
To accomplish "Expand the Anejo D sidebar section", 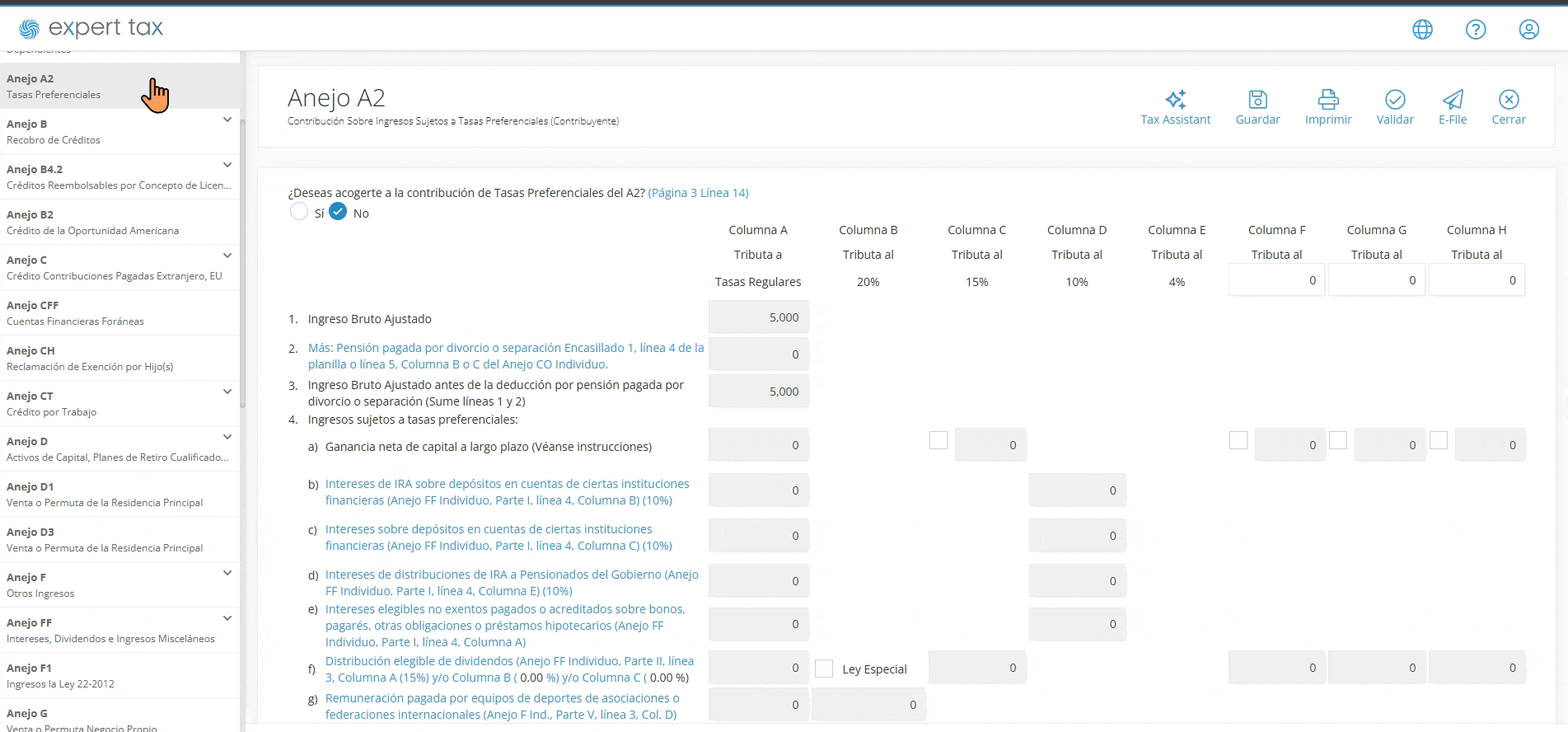I will [227, 437].
